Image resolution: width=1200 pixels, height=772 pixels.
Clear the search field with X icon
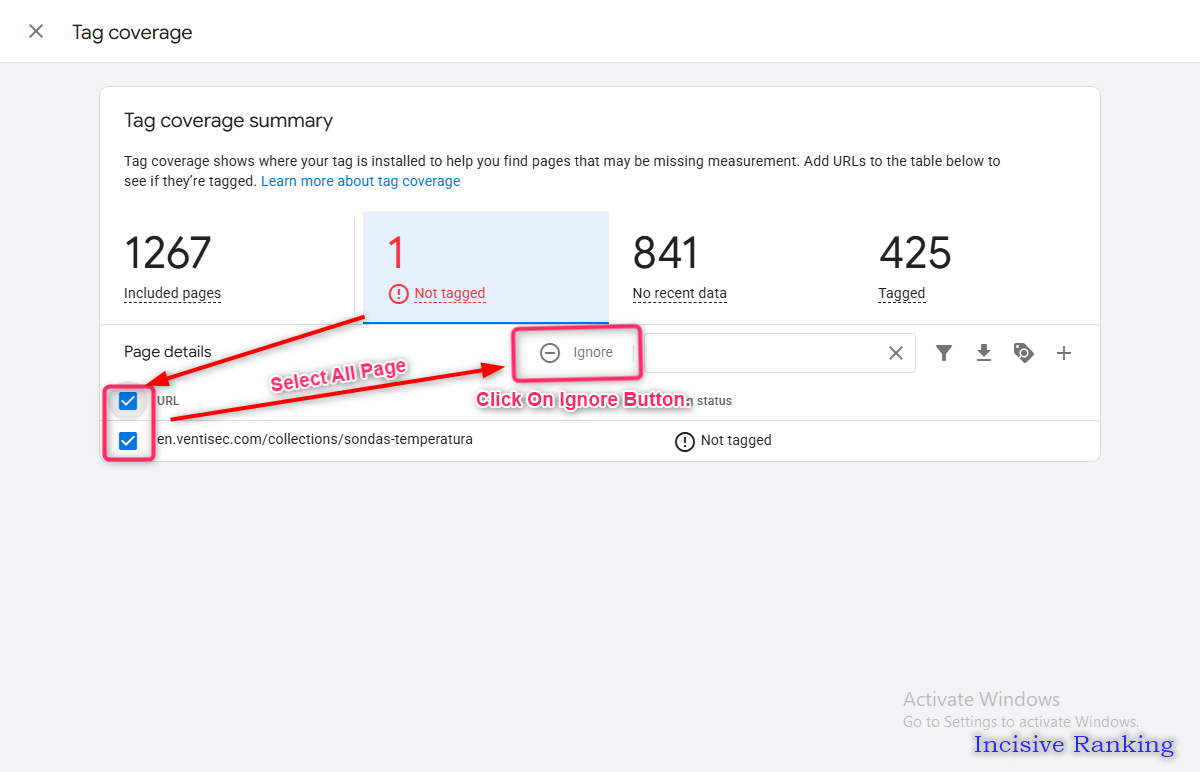(896, 353)
